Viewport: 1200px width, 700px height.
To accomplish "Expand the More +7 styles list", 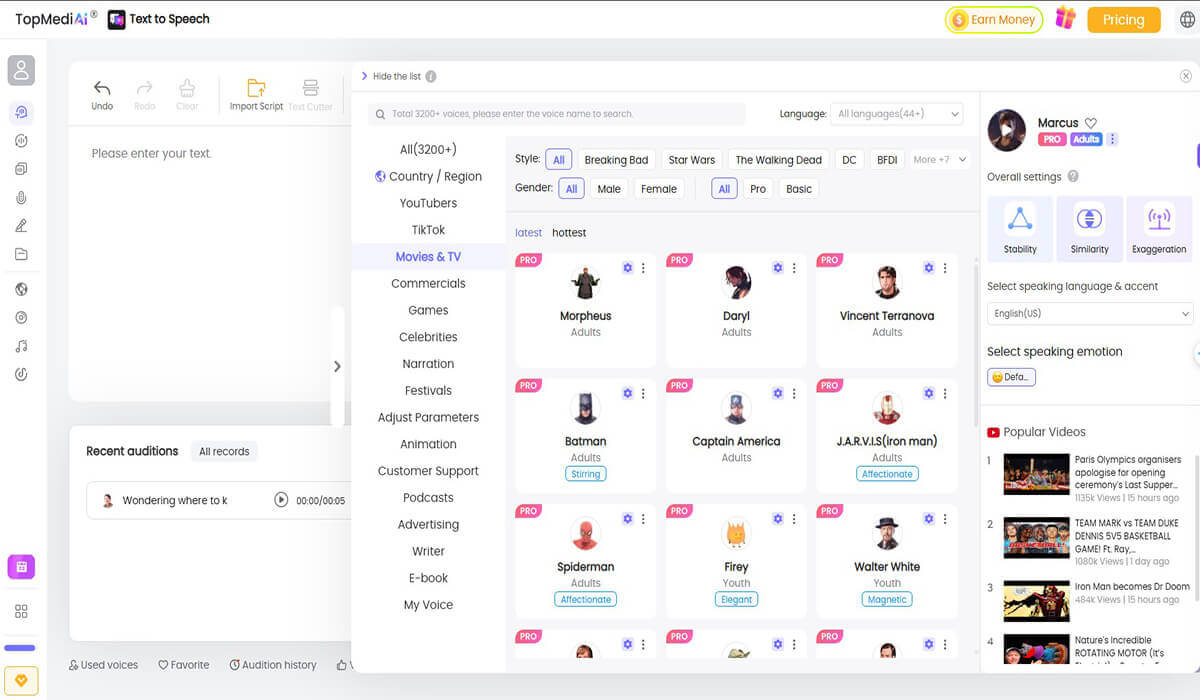I will click(940, 160).
